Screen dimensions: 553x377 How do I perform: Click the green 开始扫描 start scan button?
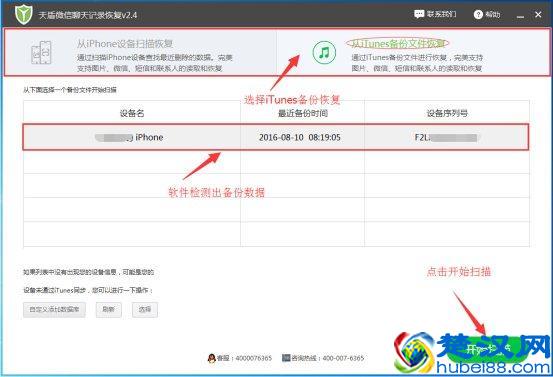(x=488, y=349)
